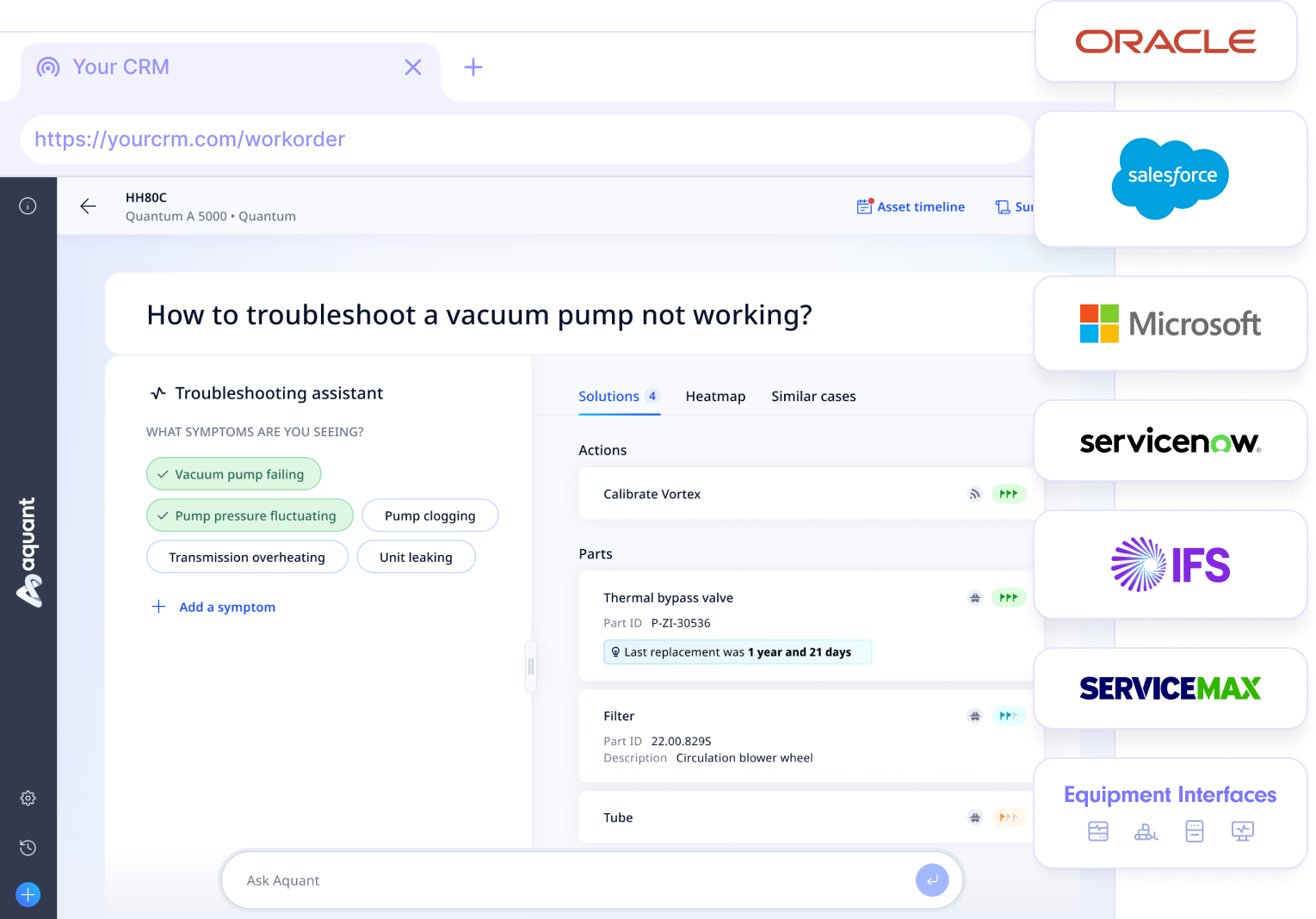
Task: Click the Troubleshooting assistant pulse icon
Action: click(158, 393)
